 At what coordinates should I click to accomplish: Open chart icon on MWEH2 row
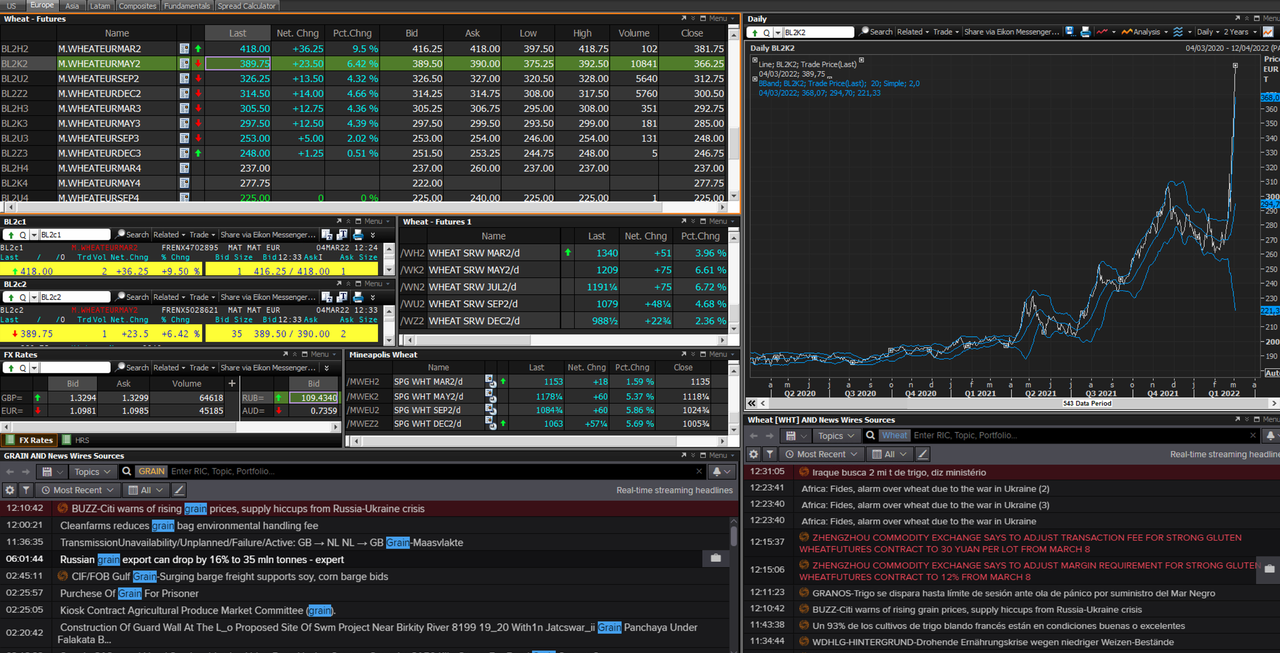[x=490, y=381]
